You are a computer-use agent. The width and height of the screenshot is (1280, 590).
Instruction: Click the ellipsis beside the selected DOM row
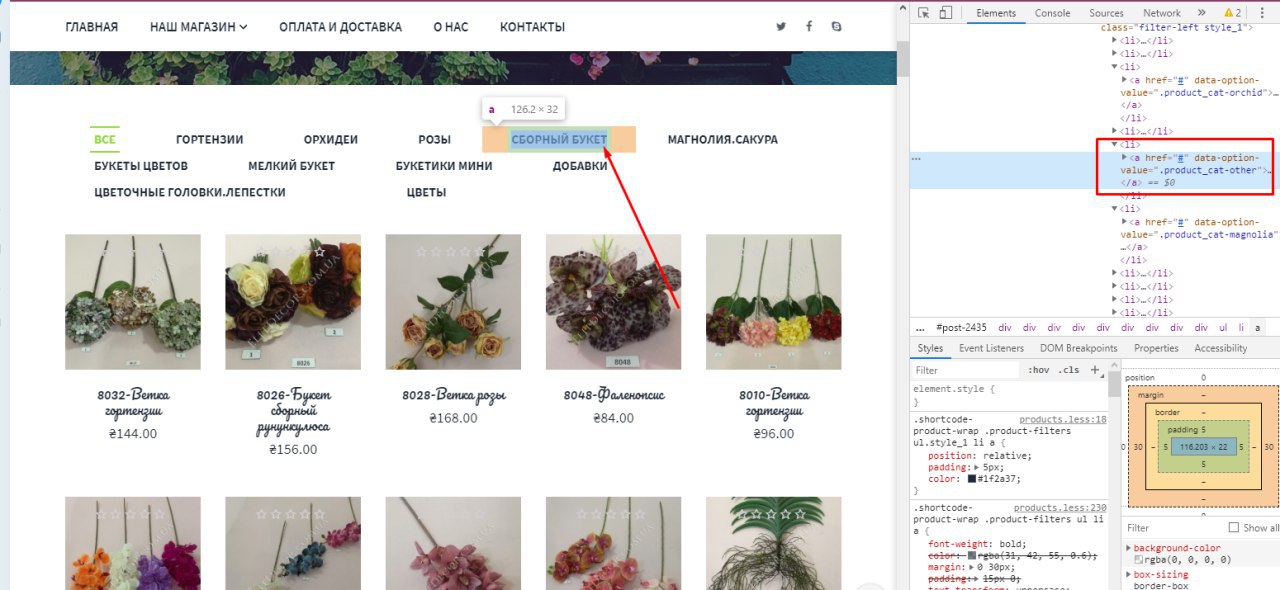pos(916,159)
